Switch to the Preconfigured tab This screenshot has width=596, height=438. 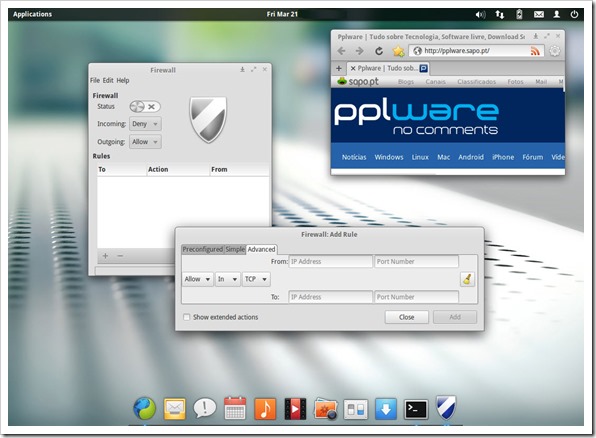click(203, 249)
